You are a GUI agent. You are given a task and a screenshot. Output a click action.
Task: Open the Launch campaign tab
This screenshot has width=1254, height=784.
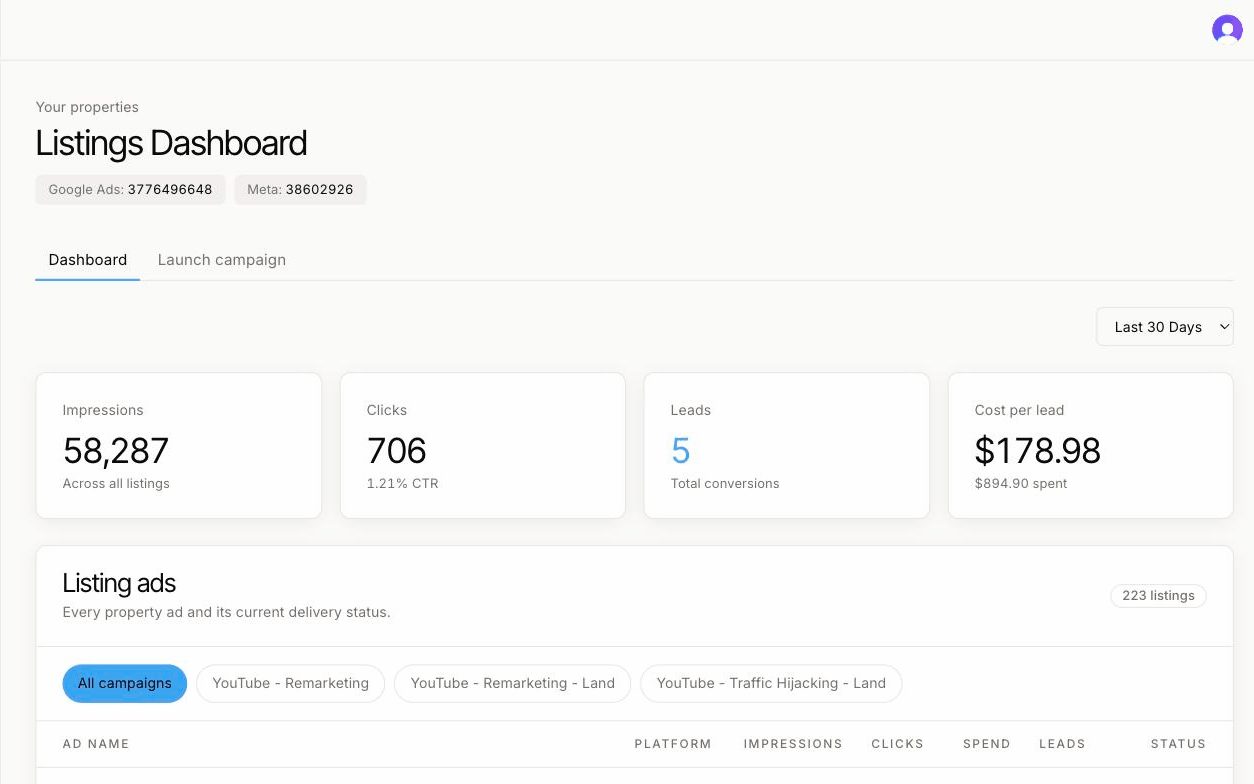pos(222,260)
